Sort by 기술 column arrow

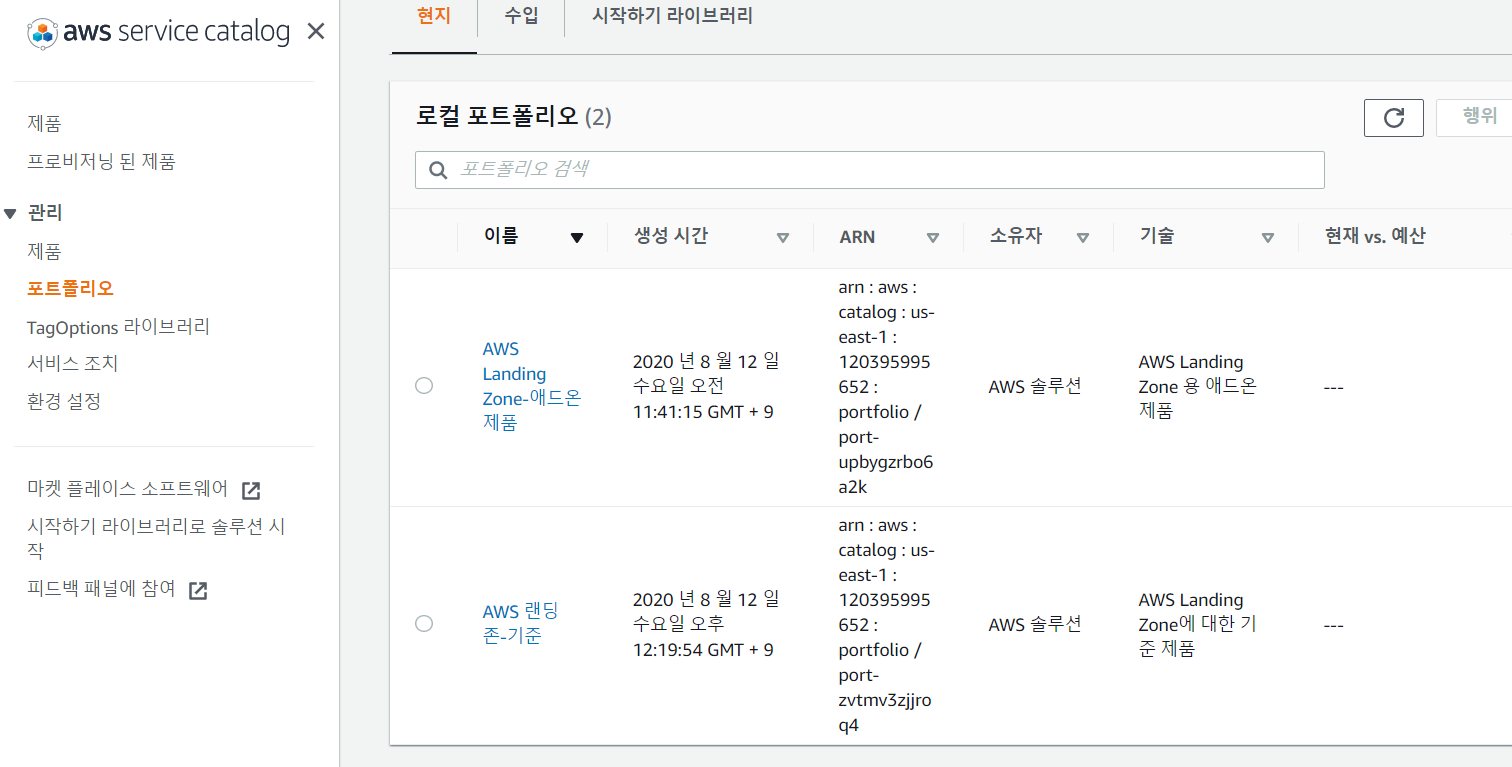[x=1268, y=238]
